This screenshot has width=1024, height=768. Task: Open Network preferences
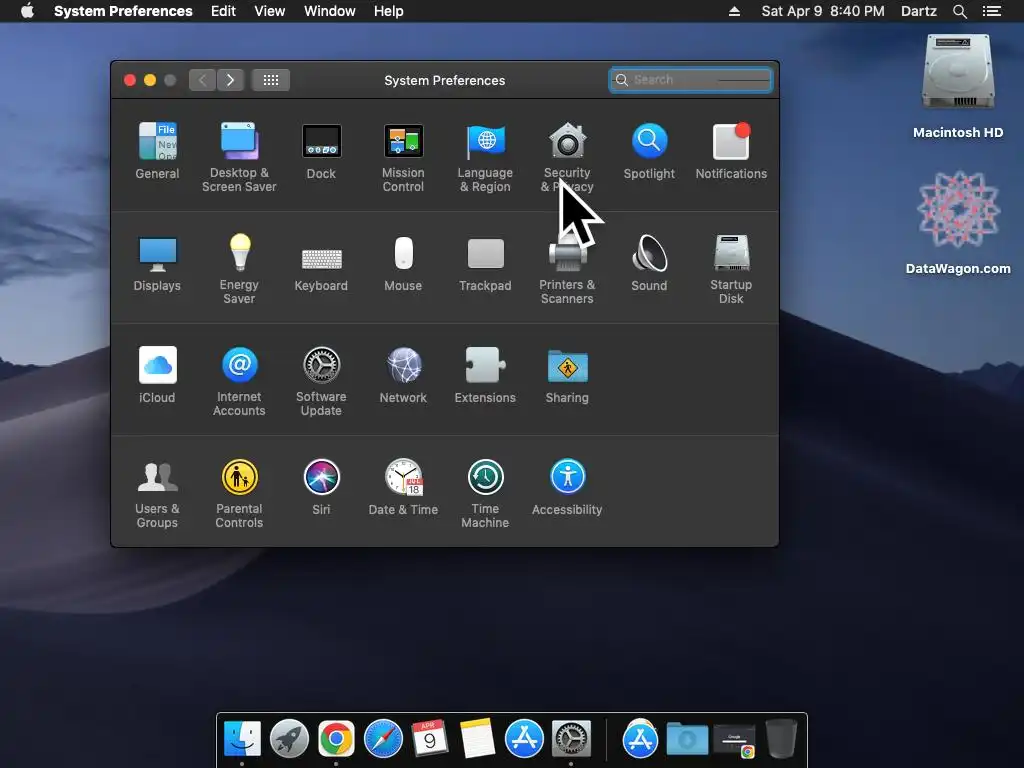click(403, 375)
